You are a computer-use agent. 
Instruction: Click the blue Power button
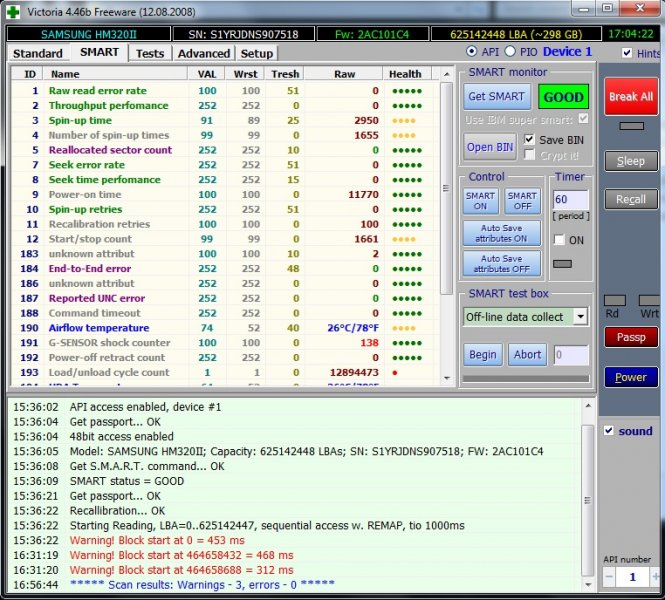tap(630, 377)
